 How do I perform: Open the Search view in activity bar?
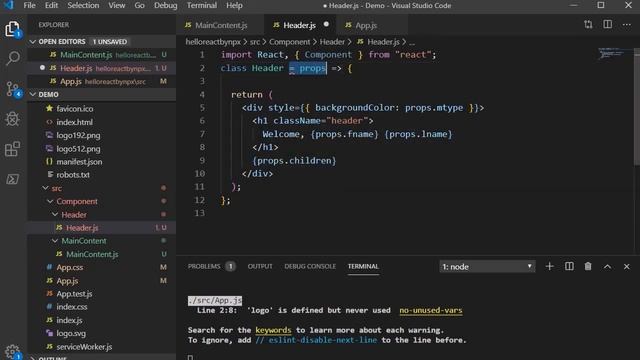[x=13, y=58]
